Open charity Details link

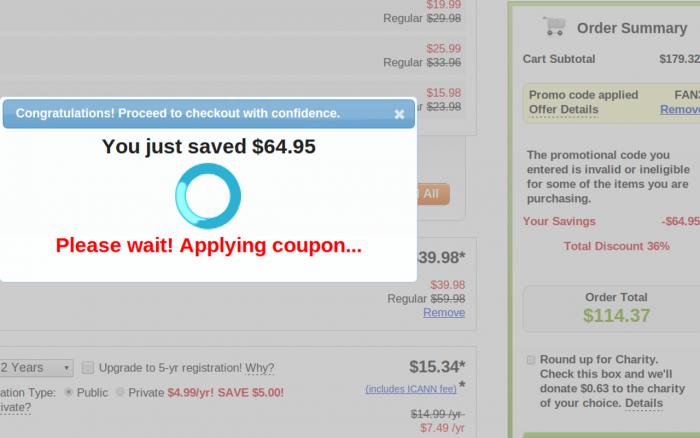[644, 403]
